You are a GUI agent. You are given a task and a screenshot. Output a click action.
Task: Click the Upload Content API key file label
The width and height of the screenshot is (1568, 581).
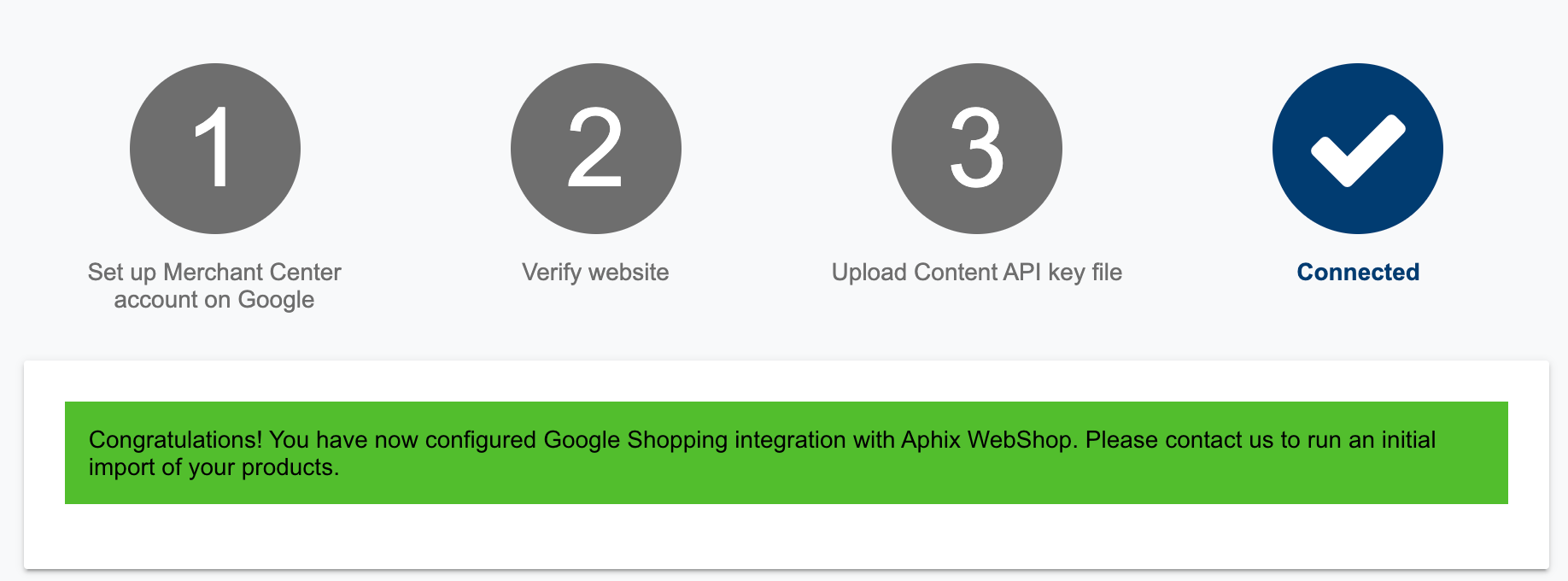pos(976,273)
